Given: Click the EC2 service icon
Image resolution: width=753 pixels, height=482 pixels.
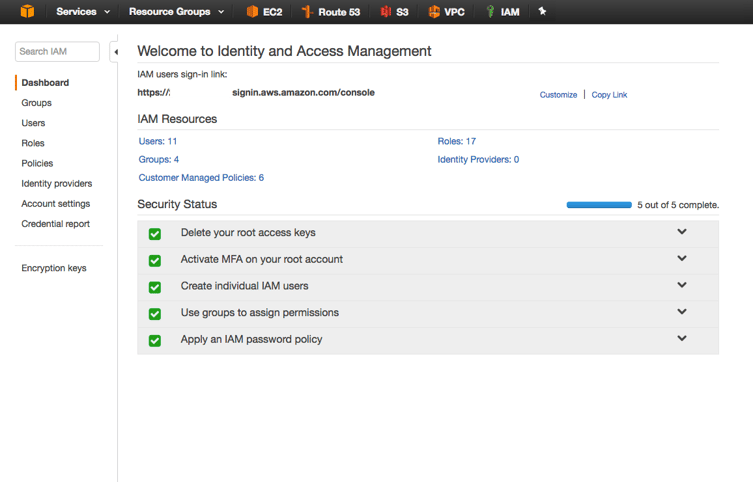Looking at the screenshot, I should (252, 12).
